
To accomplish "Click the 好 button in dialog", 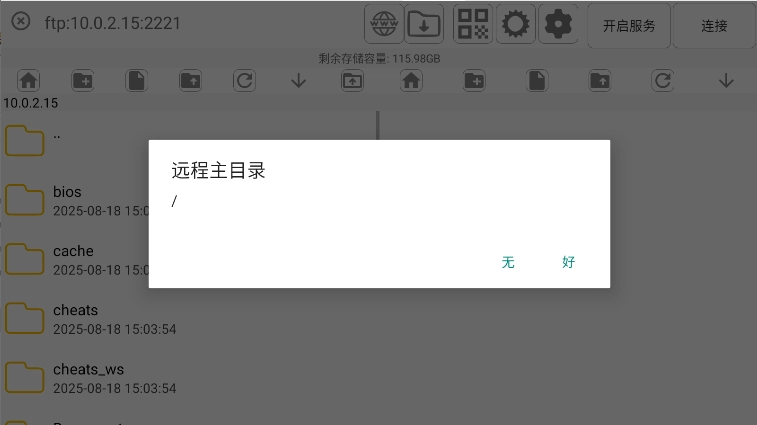I will pos(568,262).
